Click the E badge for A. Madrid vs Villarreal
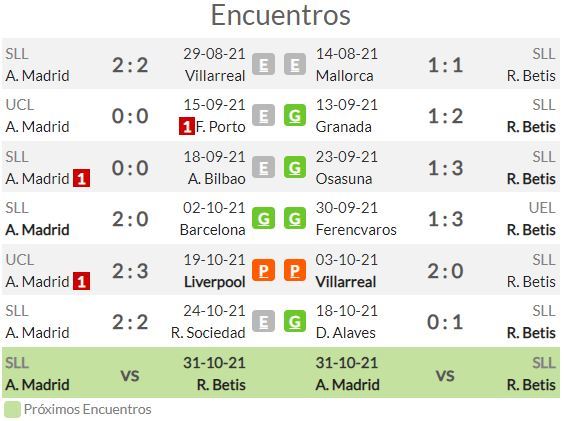This screenshot has height=421, width=564. pos(263,64)
